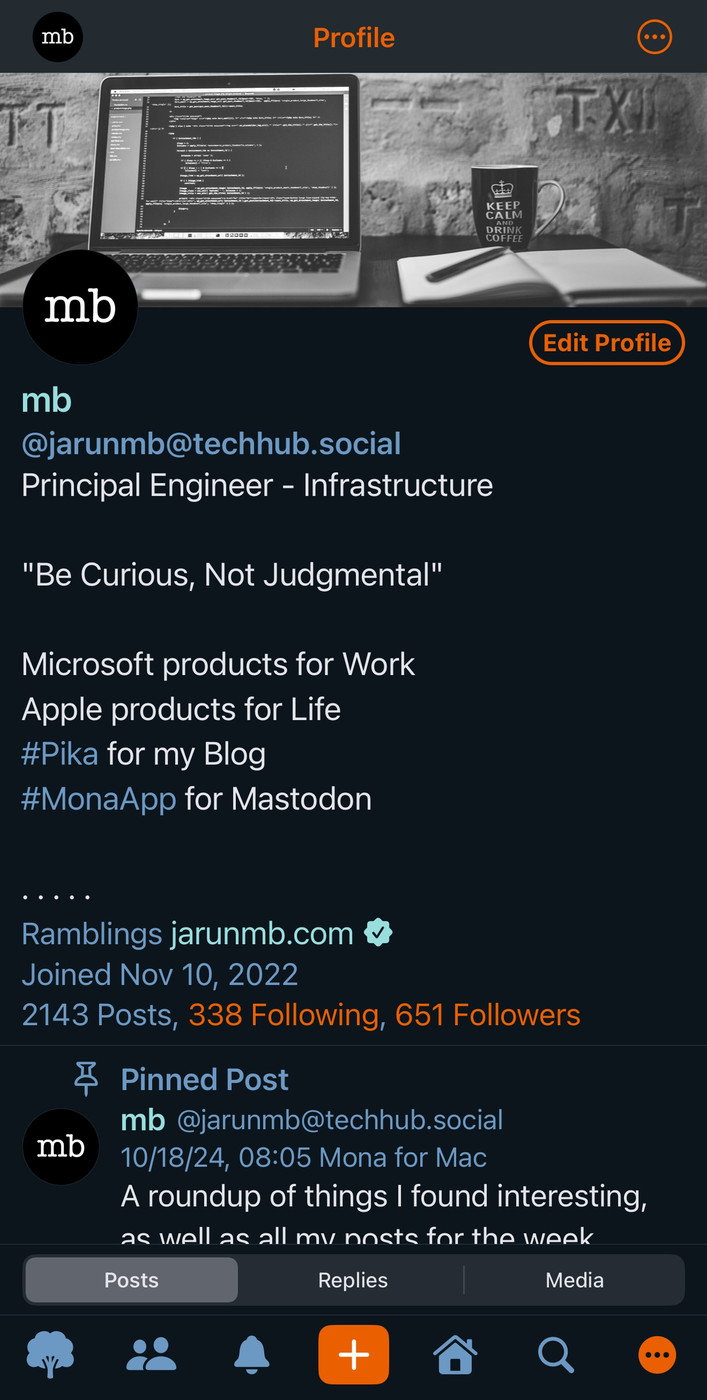The height and width of the screenshot is (1400, 707).
Task: Open notifications bell icon
Action: click(252, 1355)
